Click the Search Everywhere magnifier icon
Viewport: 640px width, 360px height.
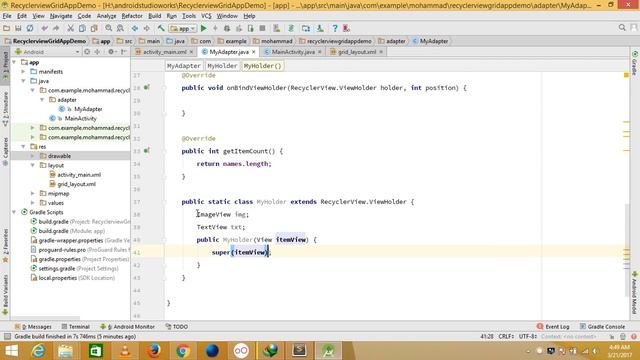point(622,27)
